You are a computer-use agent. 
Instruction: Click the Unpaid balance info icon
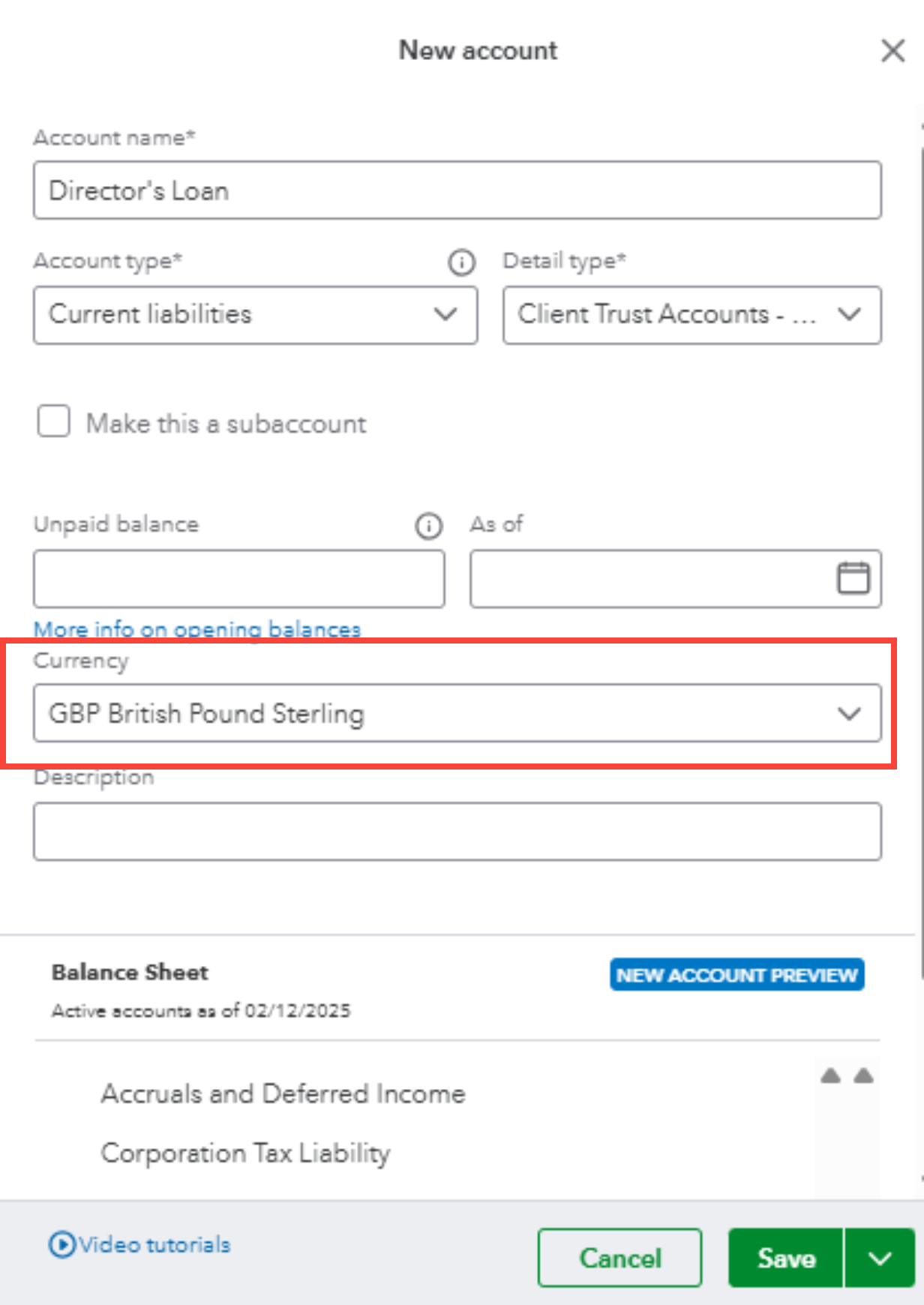pos(428,526)
